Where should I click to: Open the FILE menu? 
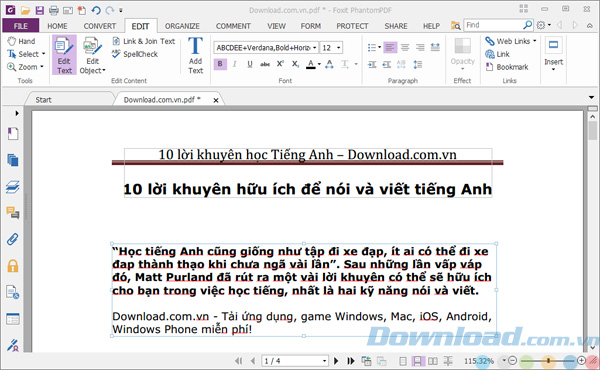(x=21, y=26)
